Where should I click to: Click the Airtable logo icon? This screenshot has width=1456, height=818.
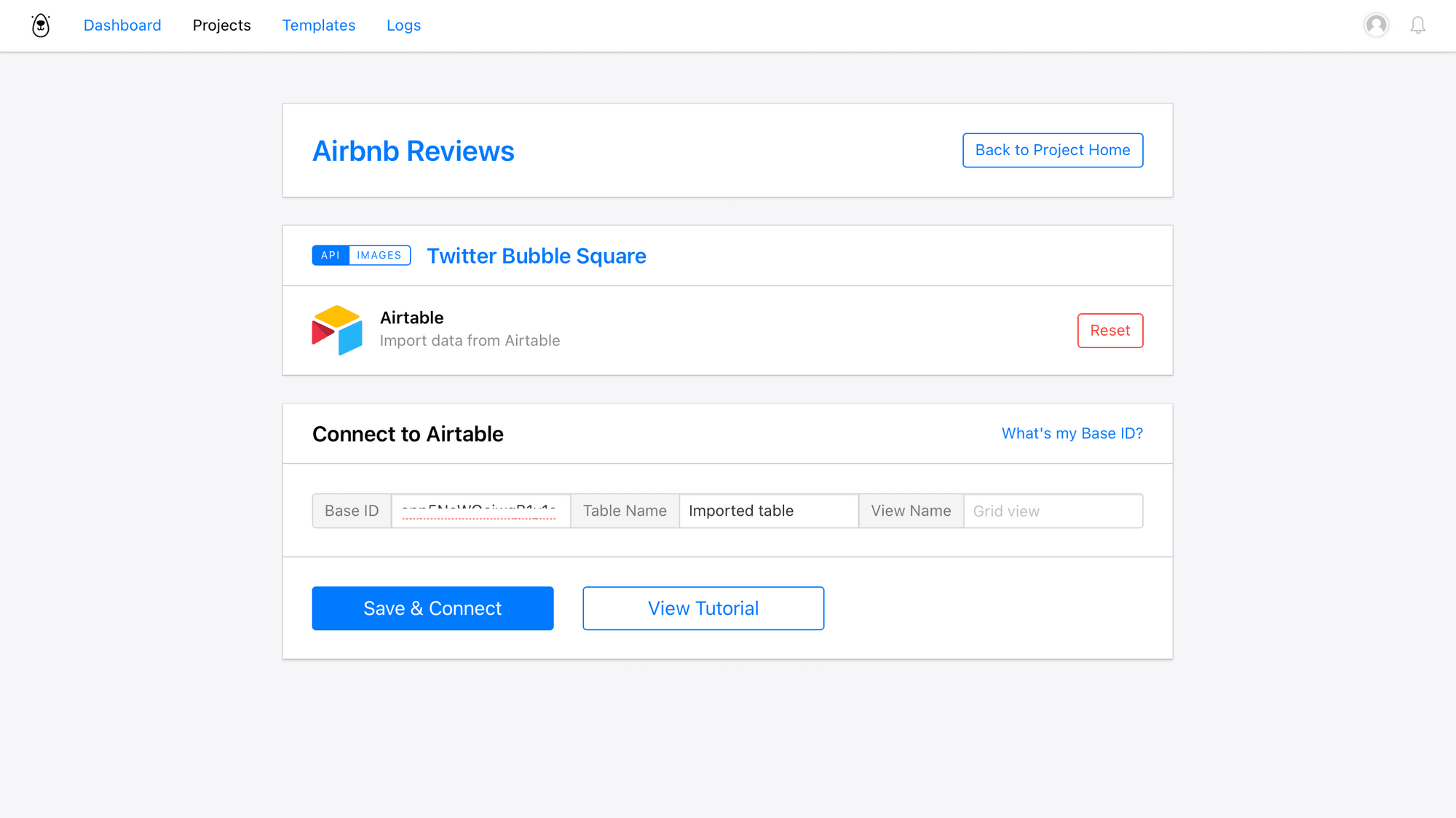point(337,330)
